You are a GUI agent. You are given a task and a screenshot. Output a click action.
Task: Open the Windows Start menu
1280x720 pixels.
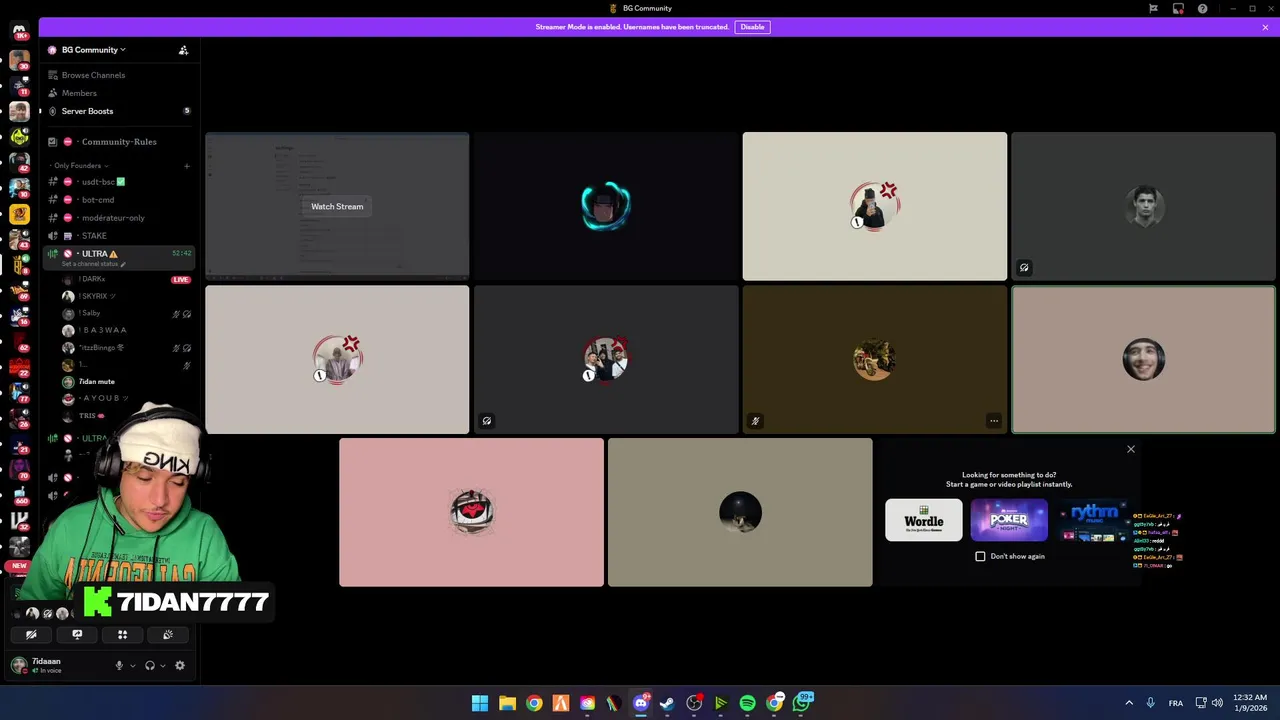[480, 703]
